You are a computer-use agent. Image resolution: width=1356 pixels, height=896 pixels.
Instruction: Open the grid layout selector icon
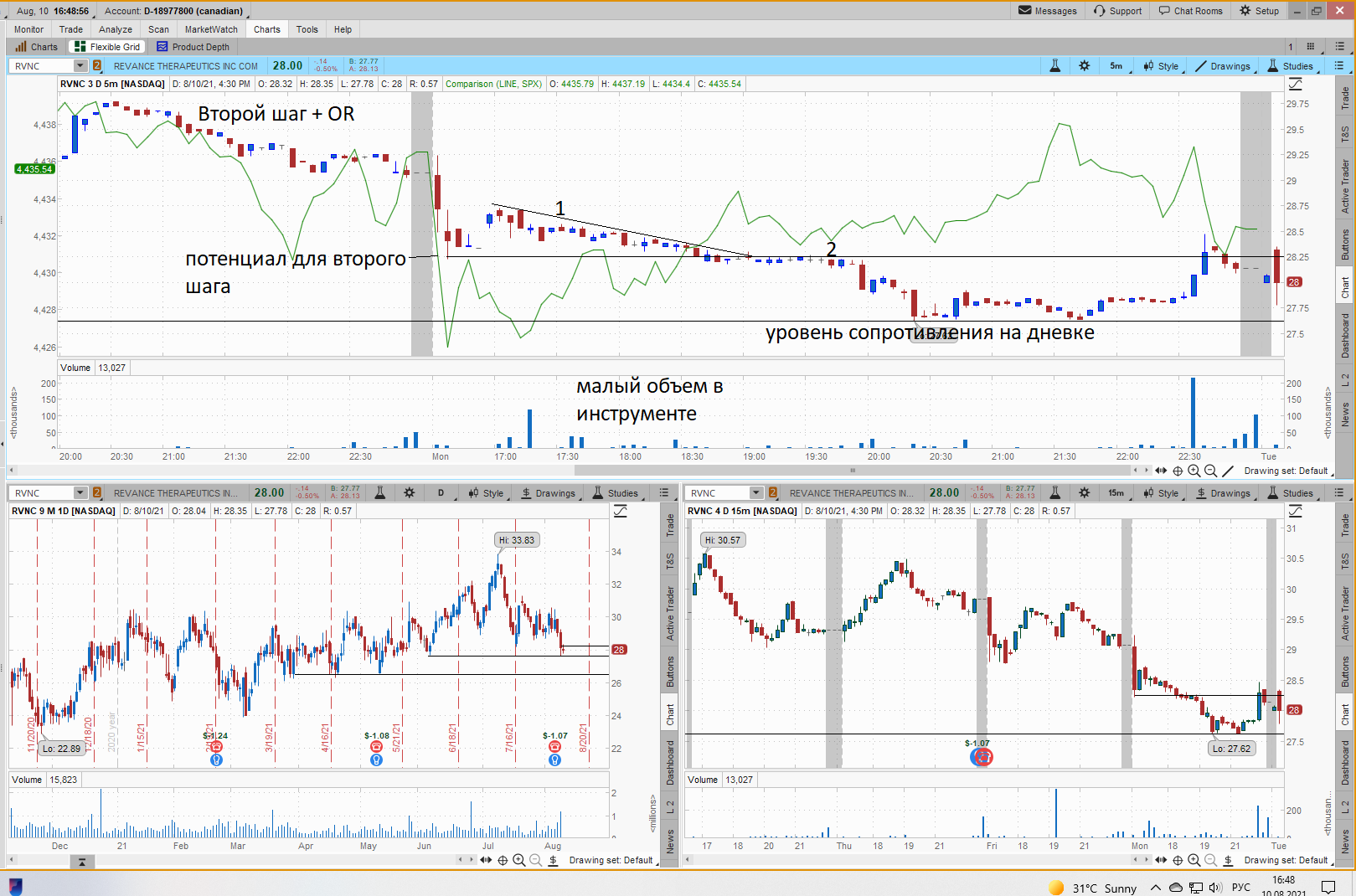(x=1311, y=47)
